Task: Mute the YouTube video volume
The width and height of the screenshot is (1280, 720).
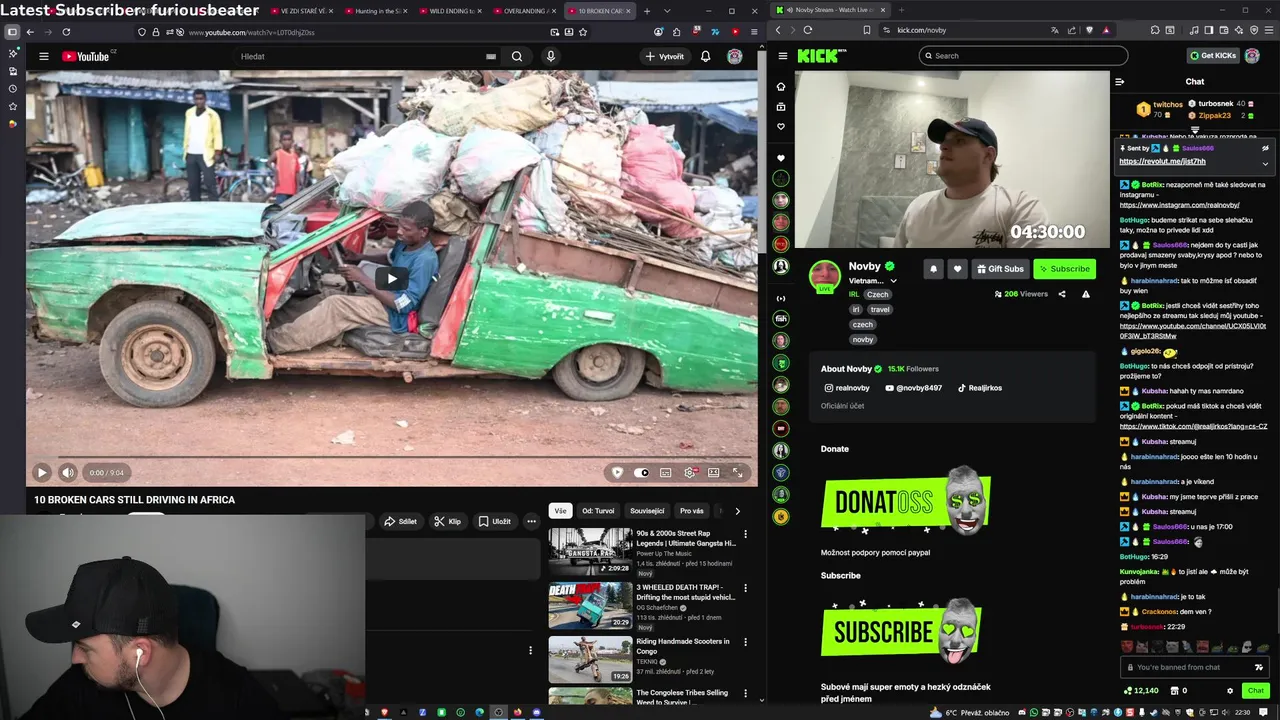Action: (x=68, y=472)
